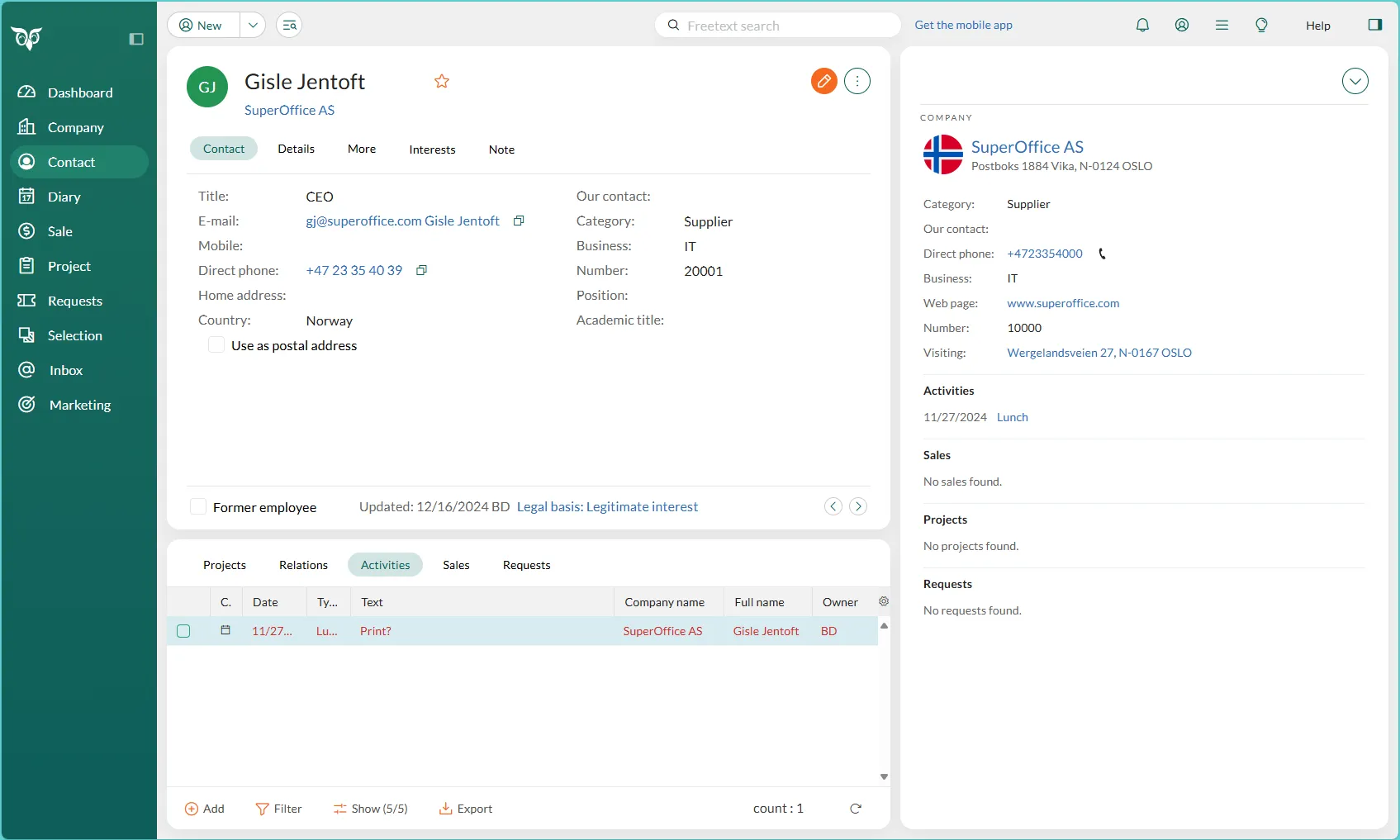
Task: Open the notifications bell
Action: tap(1142, 26)
